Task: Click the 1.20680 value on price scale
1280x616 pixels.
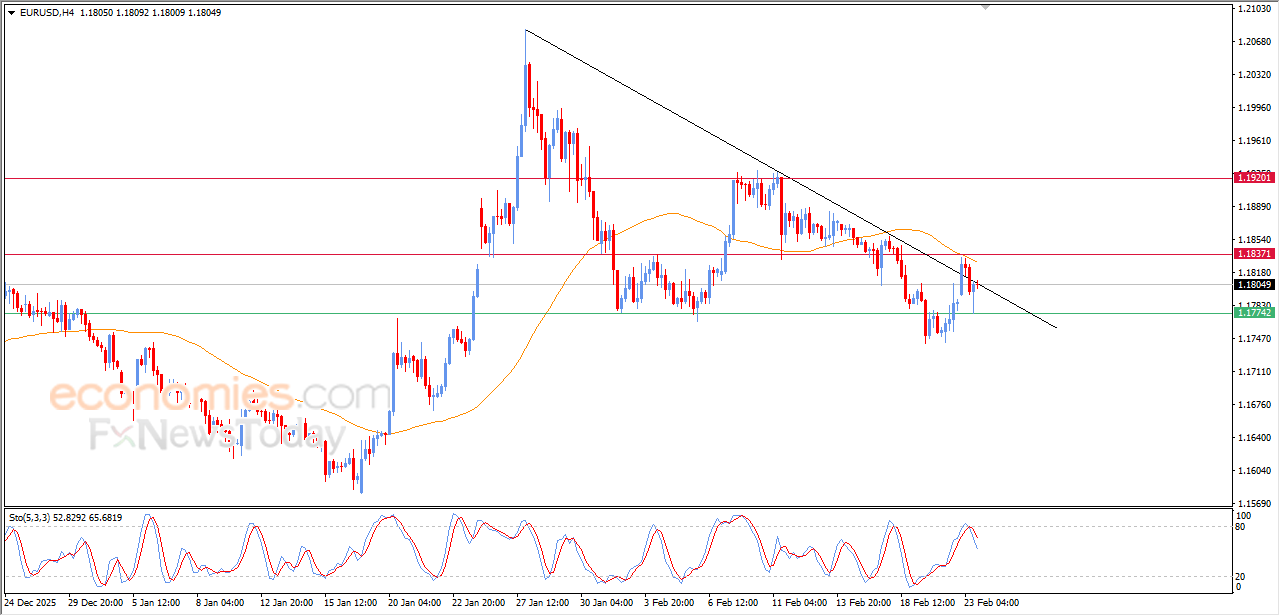Action: pos(1253,42)
